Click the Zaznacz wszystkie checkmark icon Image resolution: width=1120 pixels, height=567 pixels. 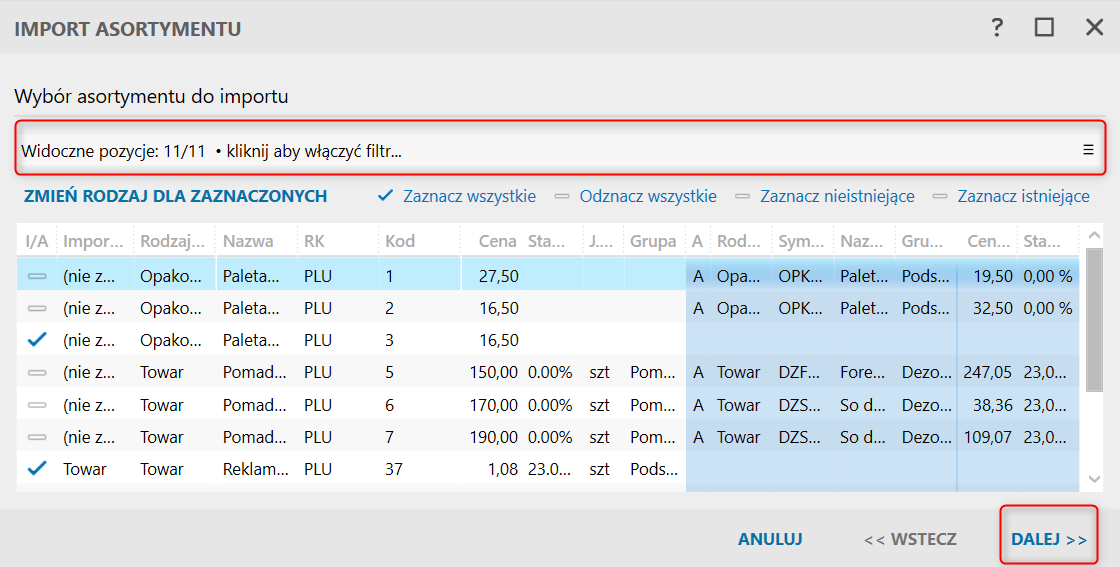[x=385, y=196]
